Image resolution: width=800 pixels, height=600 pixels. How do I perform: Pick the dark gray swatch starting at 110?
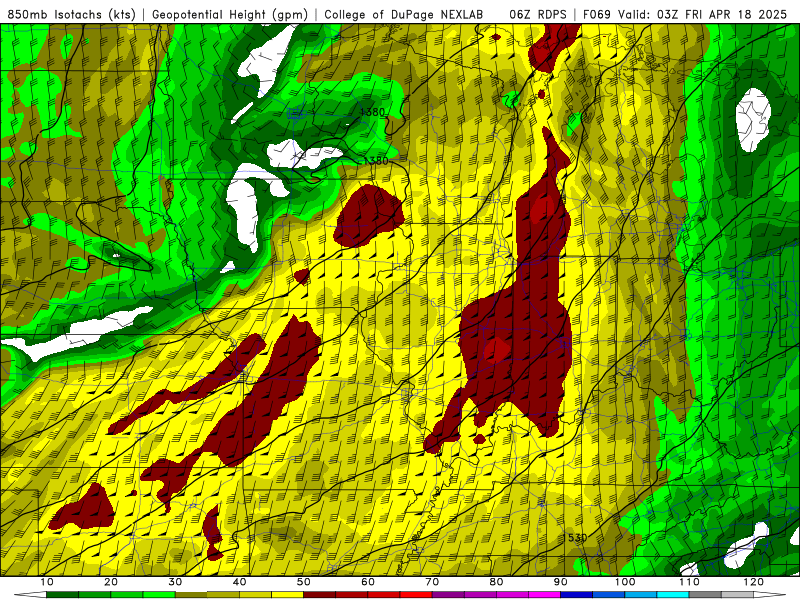click(705, 595)
